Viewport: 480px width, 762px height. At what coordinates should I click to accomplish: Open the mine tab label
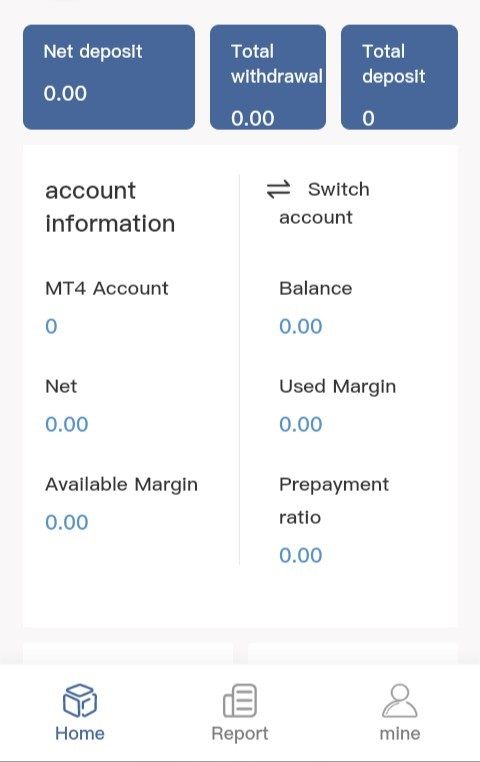[400, 733]
